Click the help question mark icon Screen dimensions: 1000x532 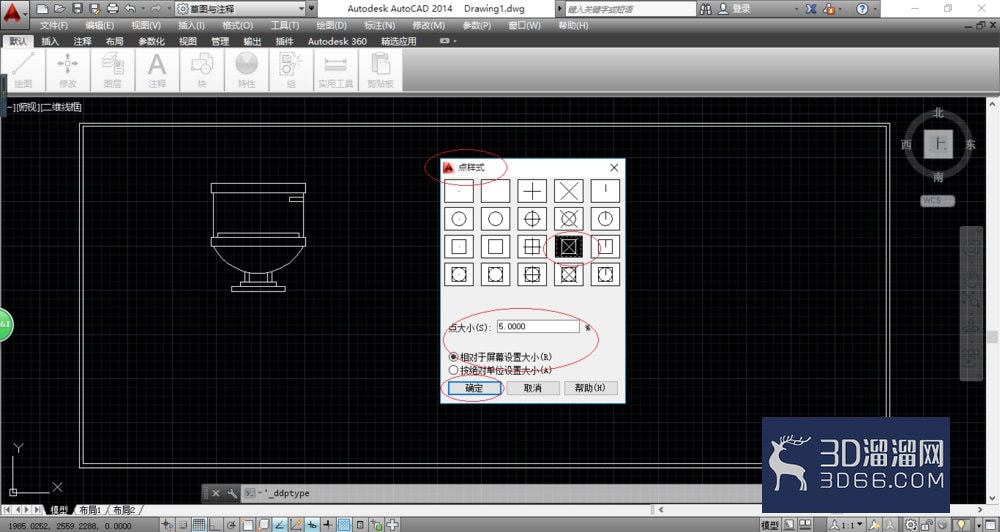862,9
